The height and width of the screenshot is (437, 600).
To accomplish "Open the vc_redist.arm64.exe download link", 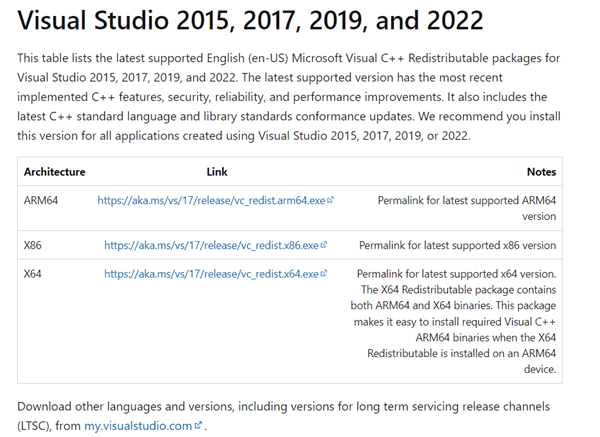I will (210, 200).
